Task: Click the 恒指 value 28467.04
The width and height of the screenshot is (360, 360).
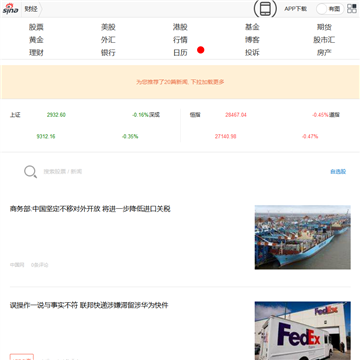Action: (236, 115)
